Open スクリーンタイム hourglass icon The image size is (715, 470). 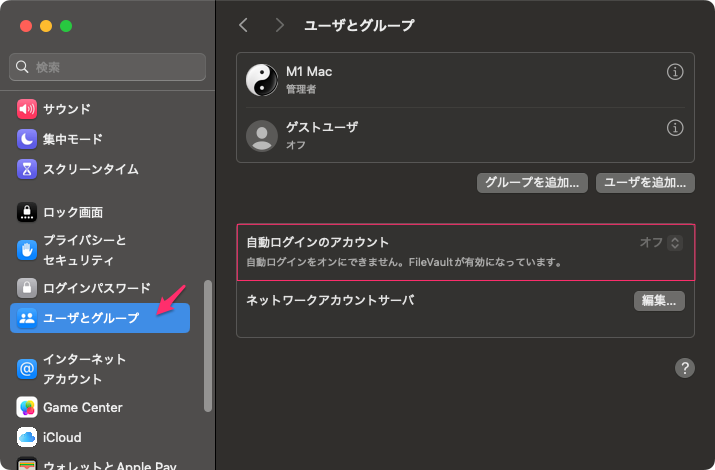[x=27, y=169]
